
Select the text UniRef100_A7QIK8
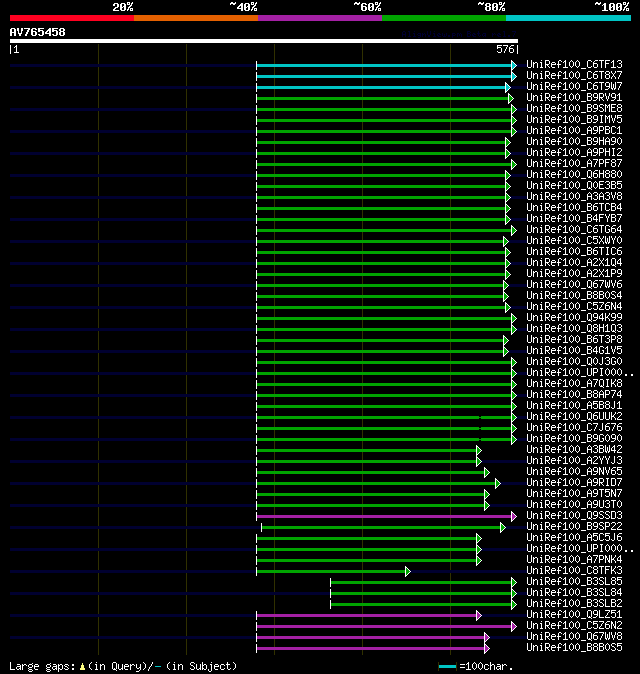click(x=574, y=383)
